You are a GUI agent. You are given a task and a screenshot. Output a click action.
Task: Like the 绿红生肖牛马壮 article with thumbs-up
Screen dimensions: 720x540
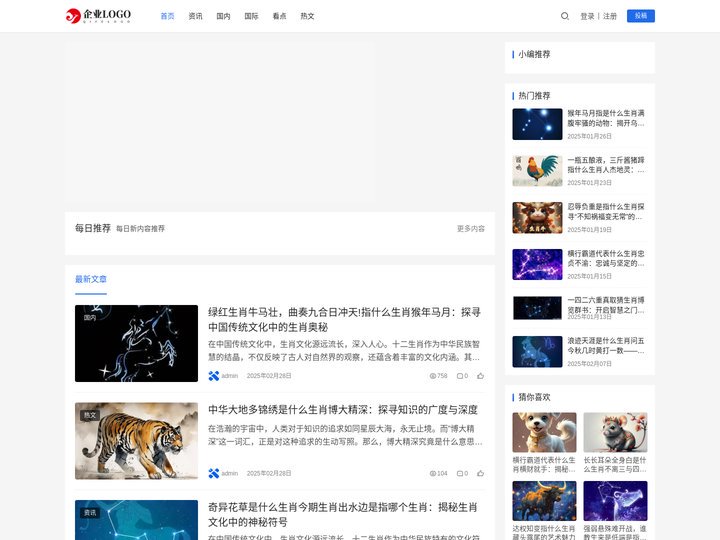pyautogui.click(x=480, y=376)
